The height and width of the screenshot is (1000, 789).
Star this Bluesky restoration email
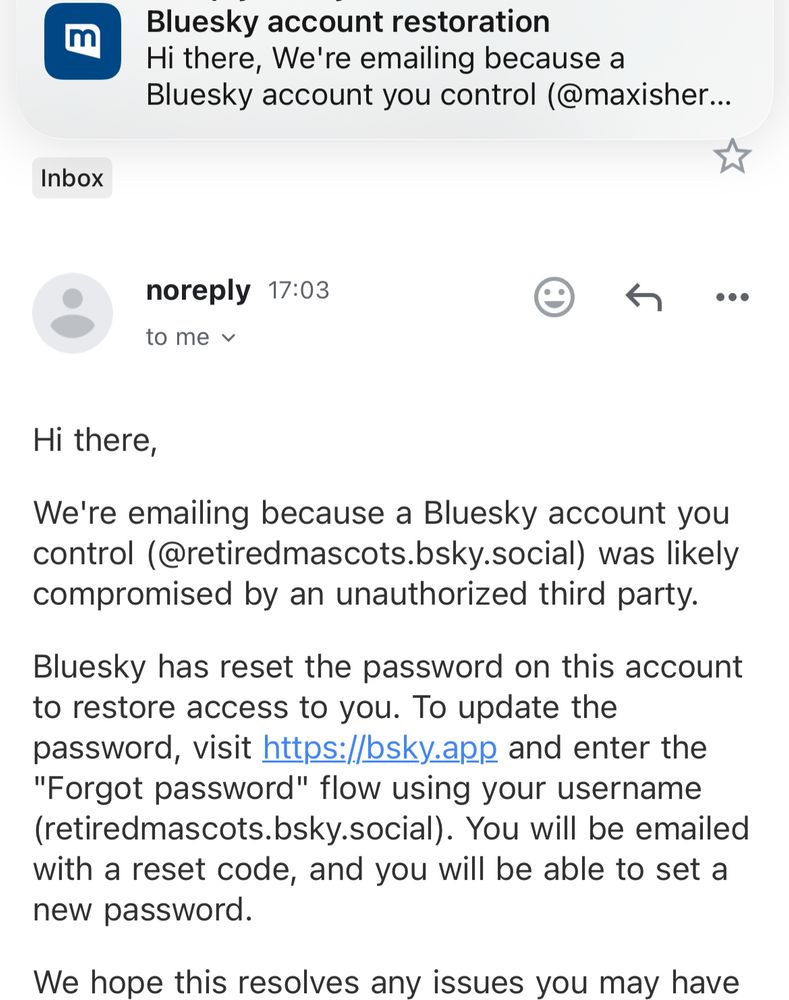pos(732,156)
